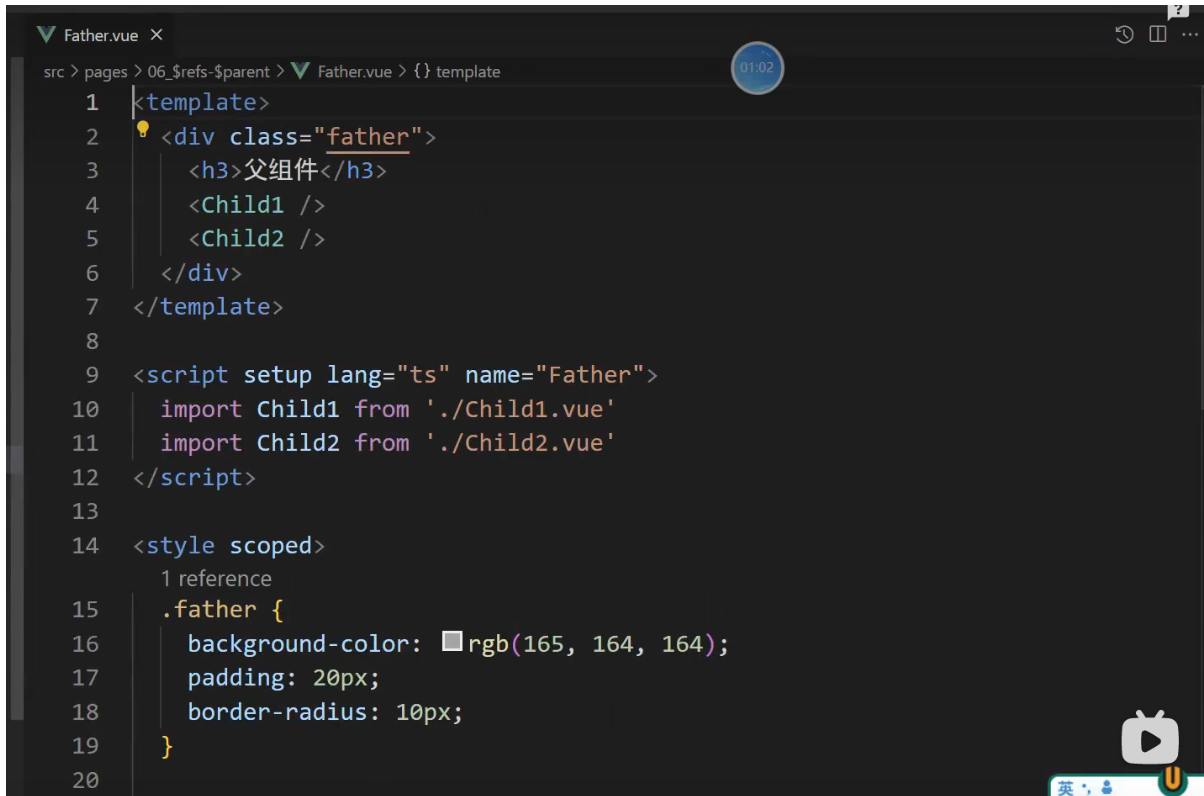Click the './Child1.vue' import path

tap(520, 409)
